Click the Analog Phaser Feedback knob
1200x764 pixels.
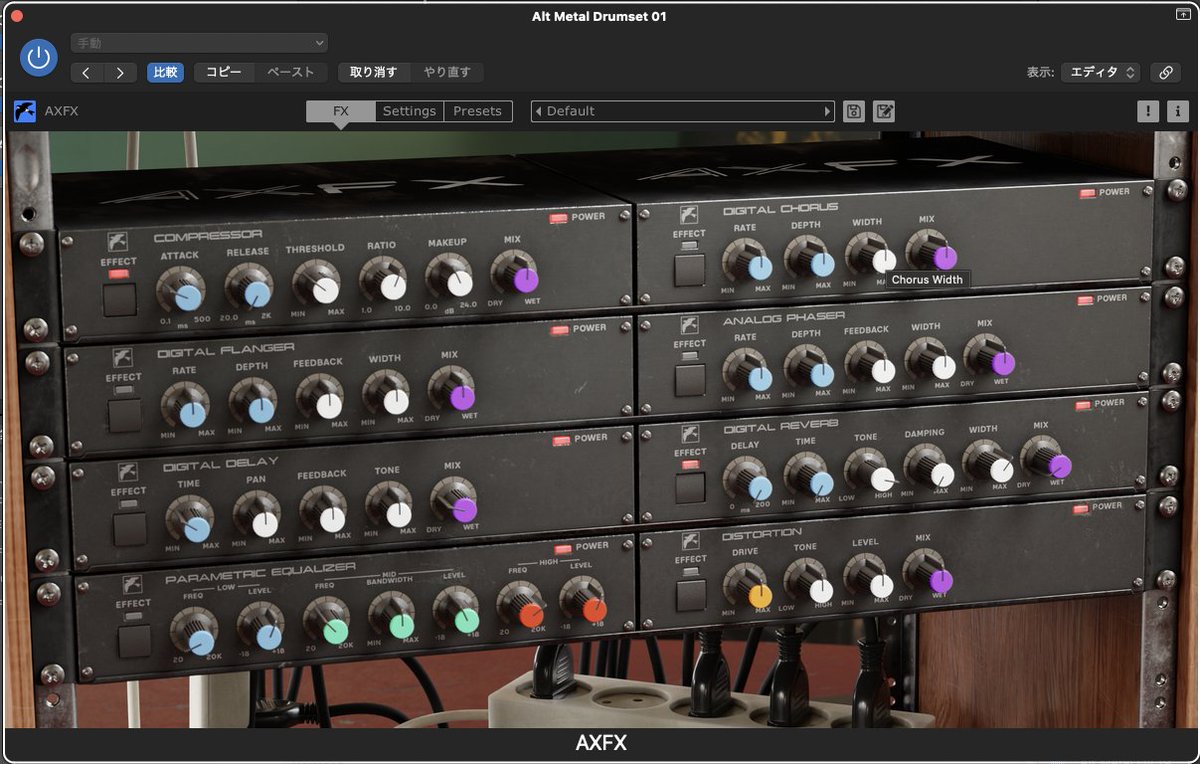[x=872, y=363]
